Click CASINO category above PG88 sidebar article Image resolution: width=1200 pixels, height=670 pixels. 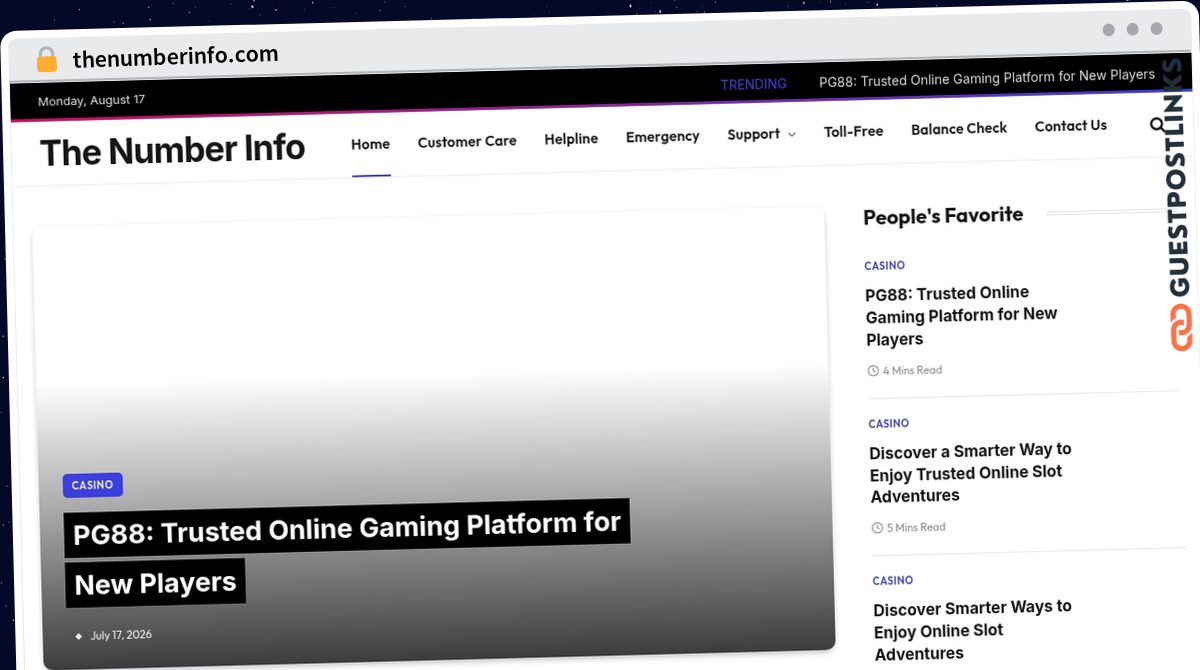coord(885,266)
